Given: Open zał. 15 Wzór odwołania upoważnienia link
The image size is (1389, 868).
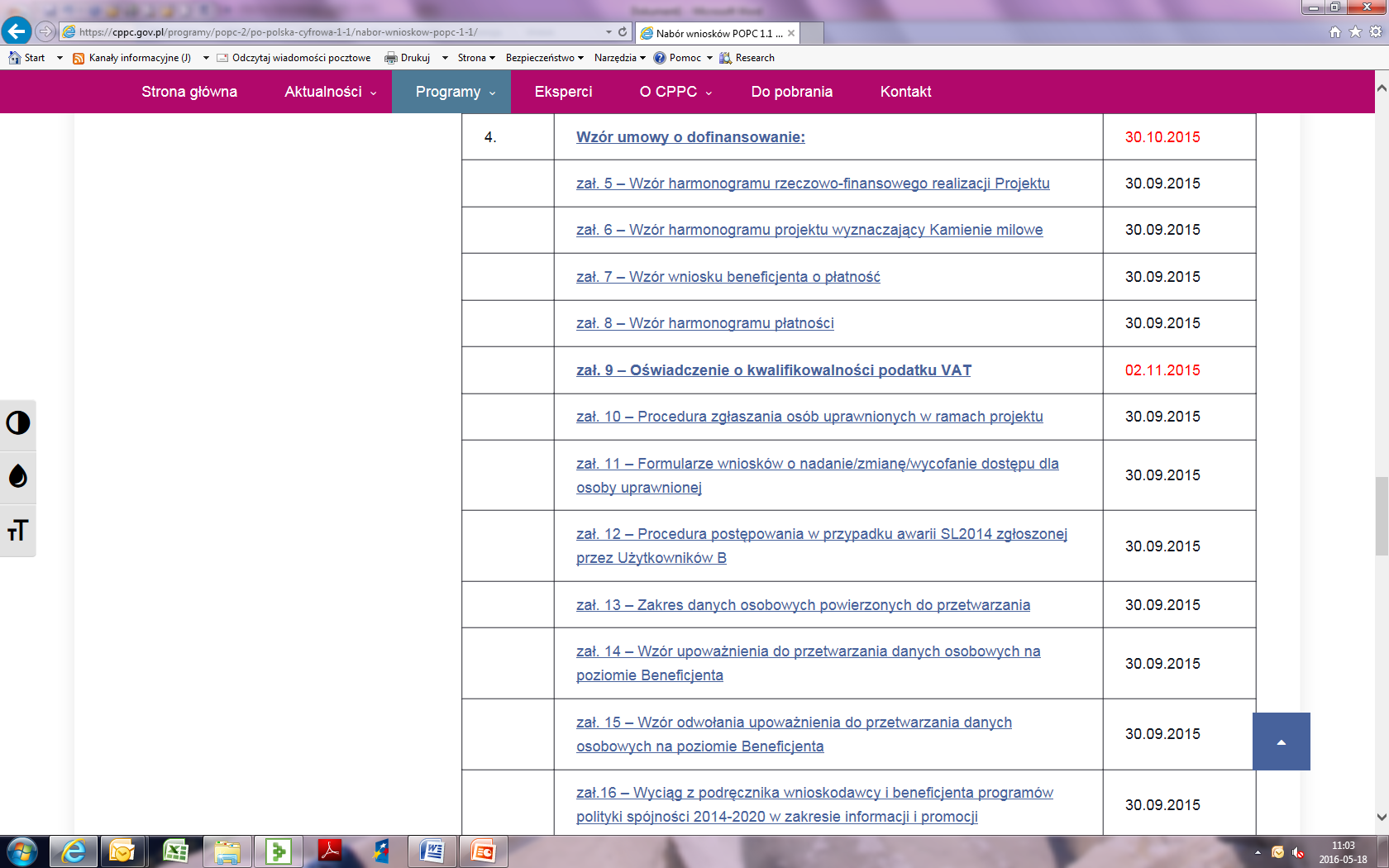Looking at the screenshot, I should 794,734.
